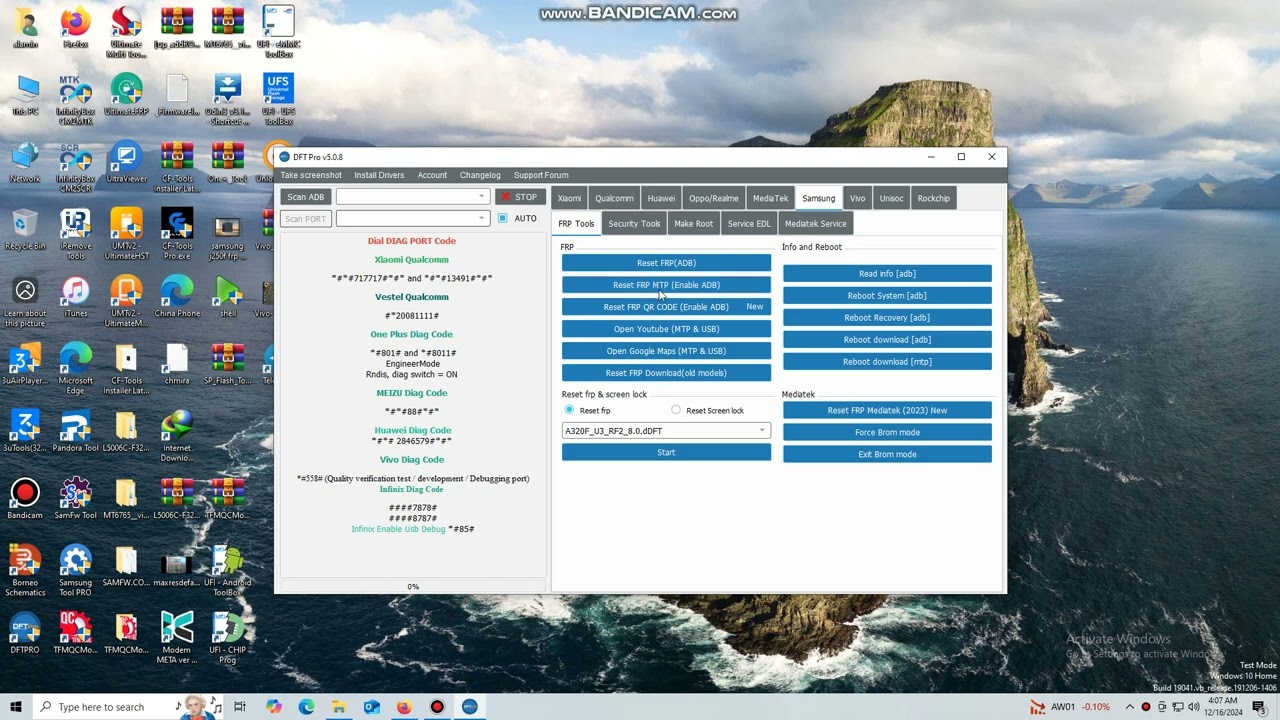Viewport: 1280px width, 720px height.
Task: Open Borneo Schematics desktop icon
Action: 25,570
